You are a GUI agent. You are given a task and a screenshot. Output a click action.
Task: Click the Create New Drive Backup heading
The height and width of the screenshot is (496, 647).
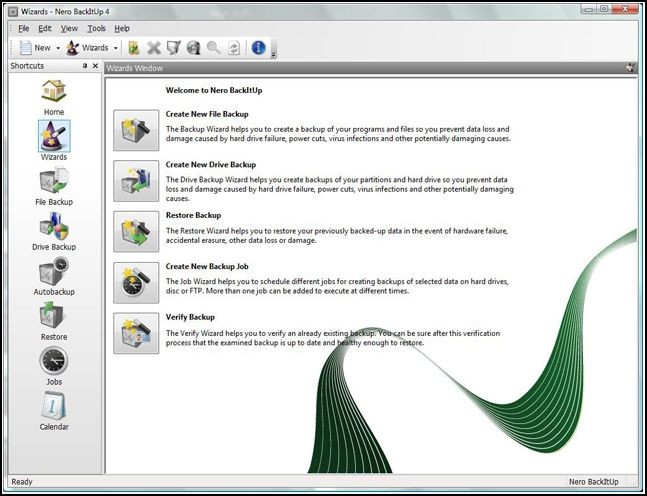pyautogui.click(x=211, y=164)
